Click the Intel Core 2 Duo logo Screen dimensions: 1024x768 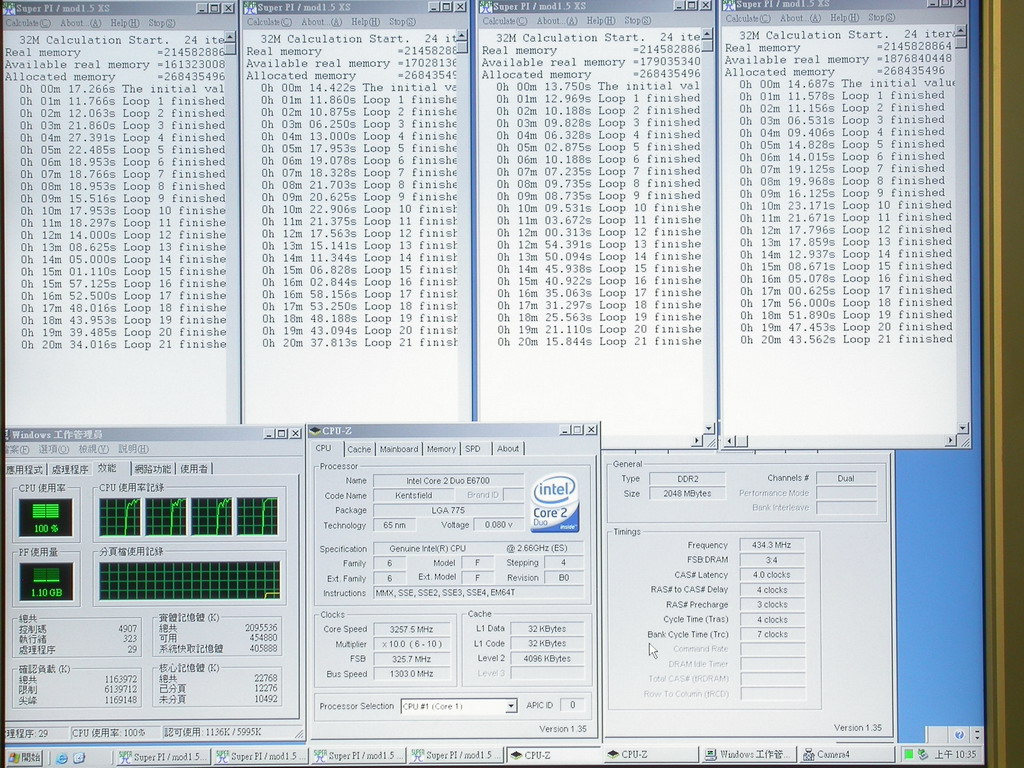click(x=554, y=503)
